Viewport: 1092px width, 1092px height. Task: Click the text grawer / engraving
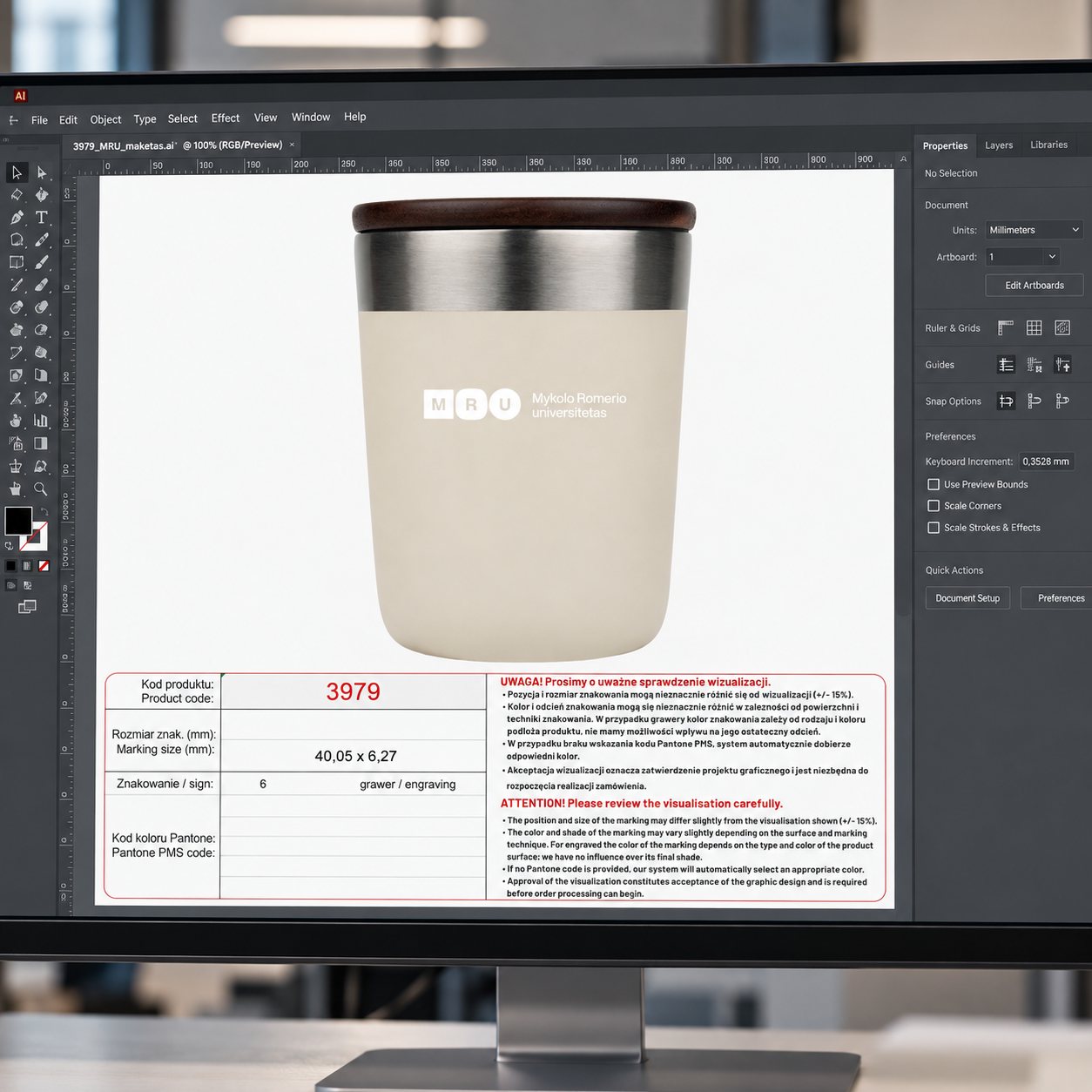click(408, 785)
